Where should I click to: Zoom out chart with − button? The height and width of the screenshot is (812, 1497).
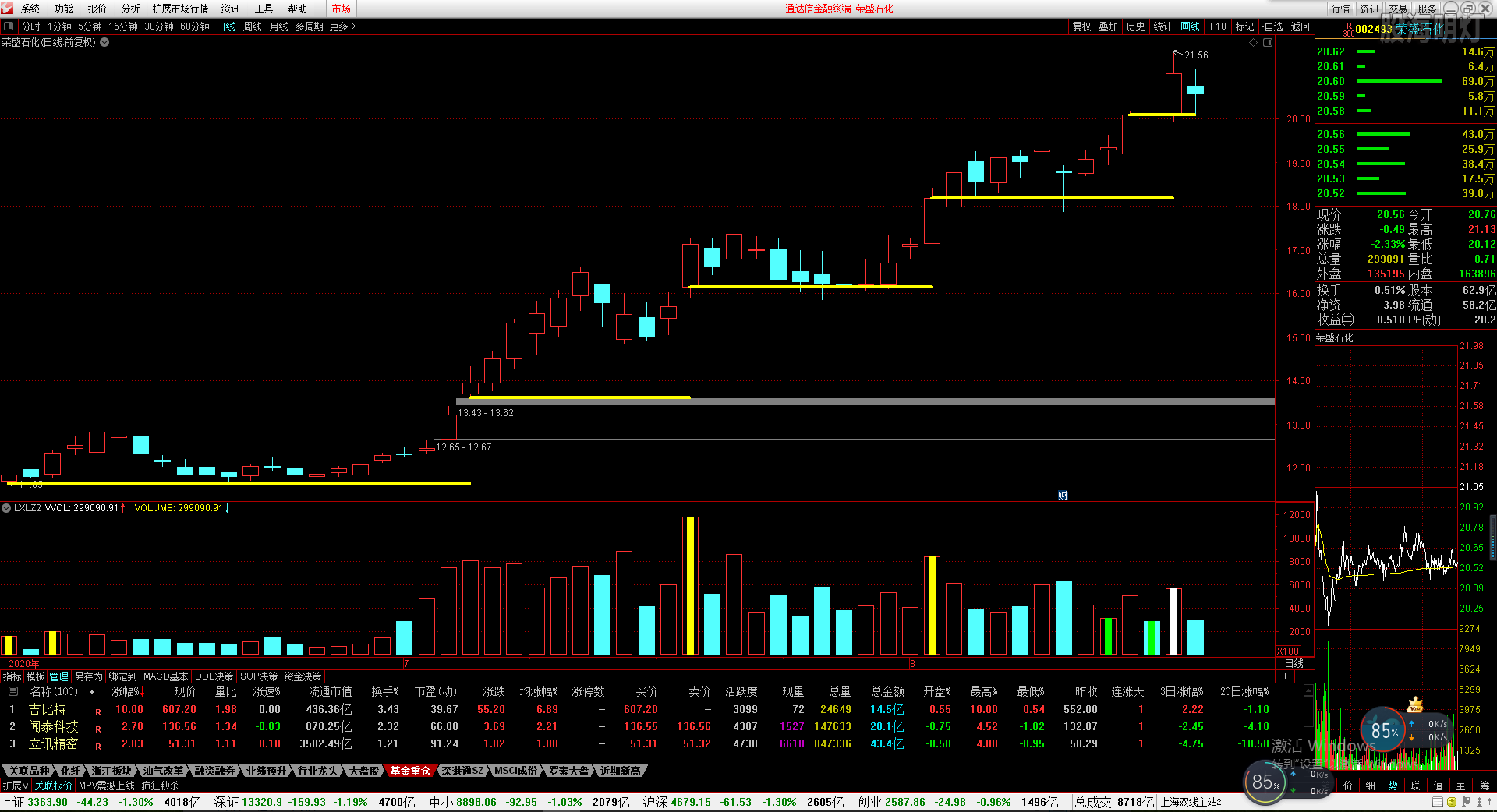(1306, 676)
